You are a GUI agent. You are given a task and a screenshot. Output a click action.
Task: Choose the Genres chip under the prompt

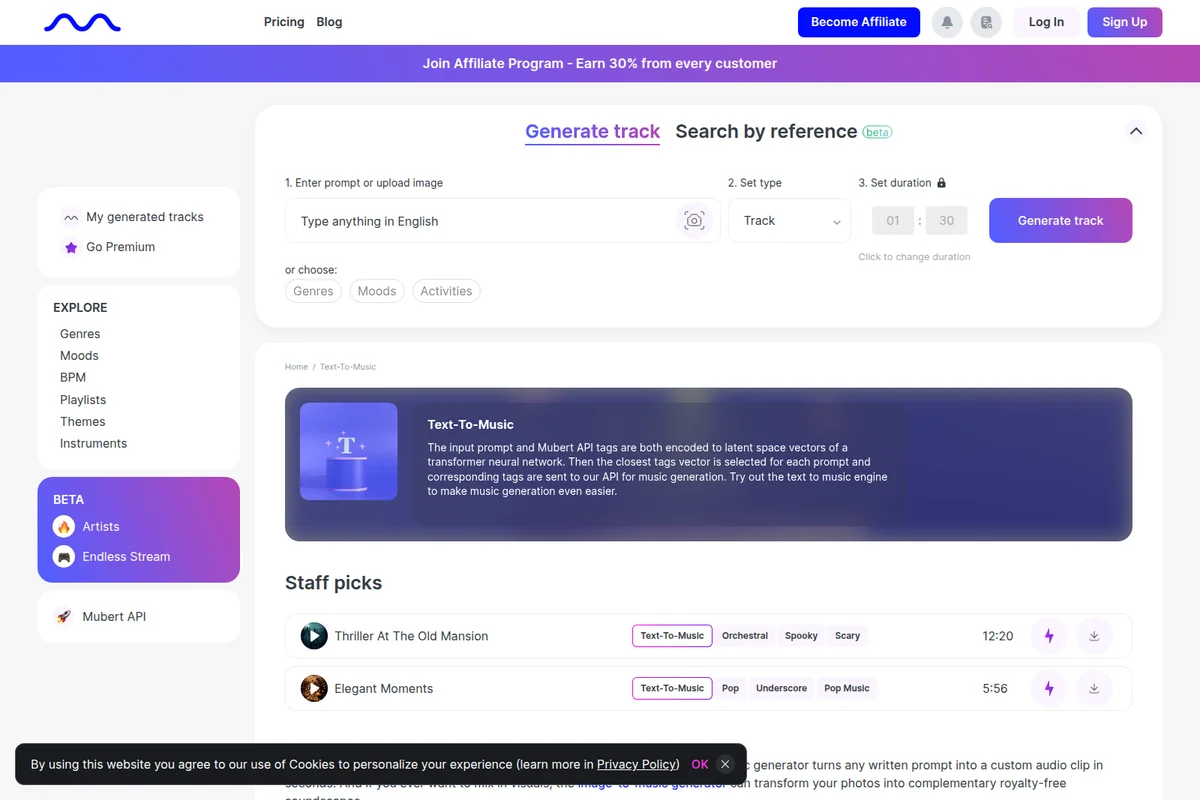pyautogui.click(x=313, y=290)
